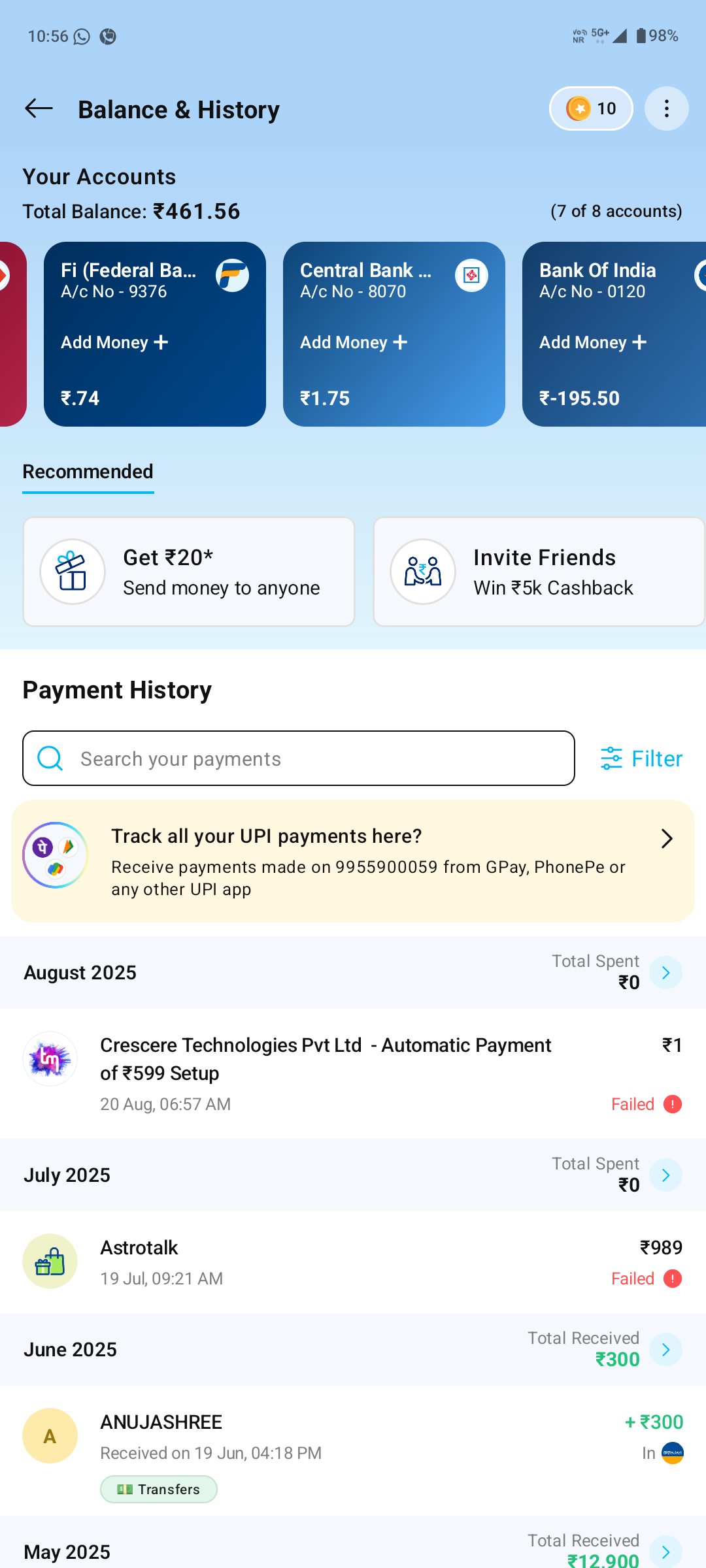706x1568 pixels.
Task: Tap the back arrow icon
Action: click(x=39, y=108)
